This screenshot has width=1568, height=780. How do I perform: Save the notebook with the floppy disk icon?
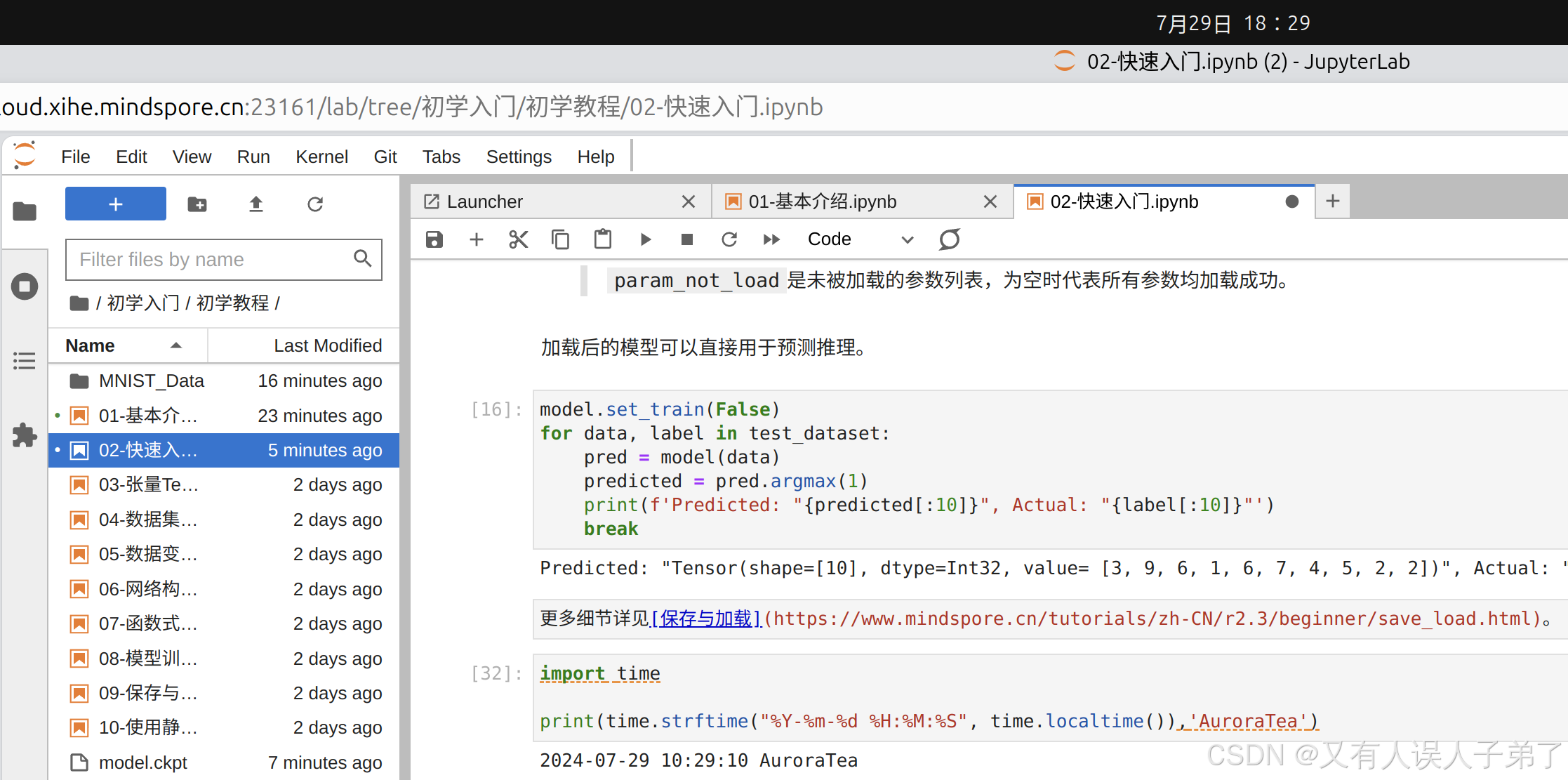click(434, 239)
